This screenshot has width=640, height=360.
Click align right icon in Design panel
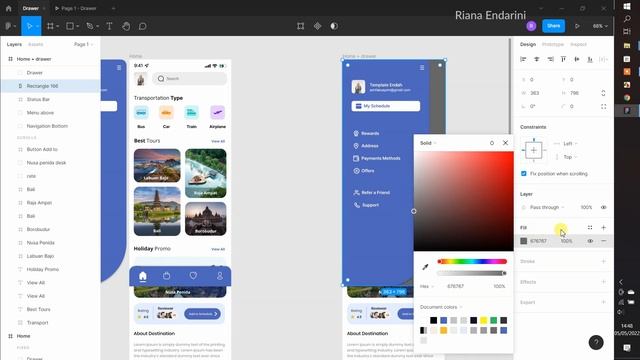coord(550,59)
